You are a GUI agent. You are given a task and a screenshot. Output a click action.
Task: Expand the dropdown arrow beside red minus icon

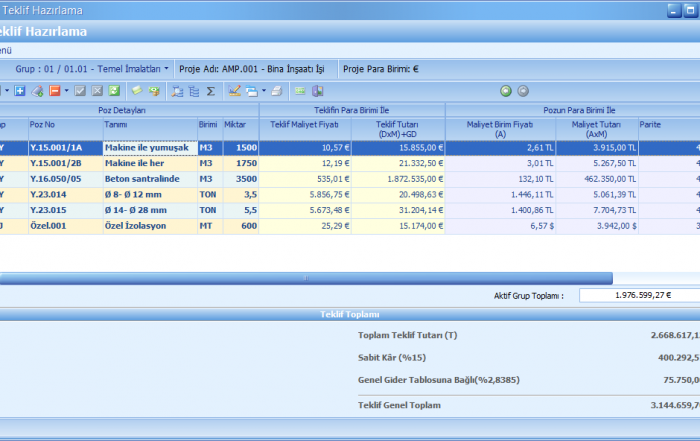(x=66, y=91)
